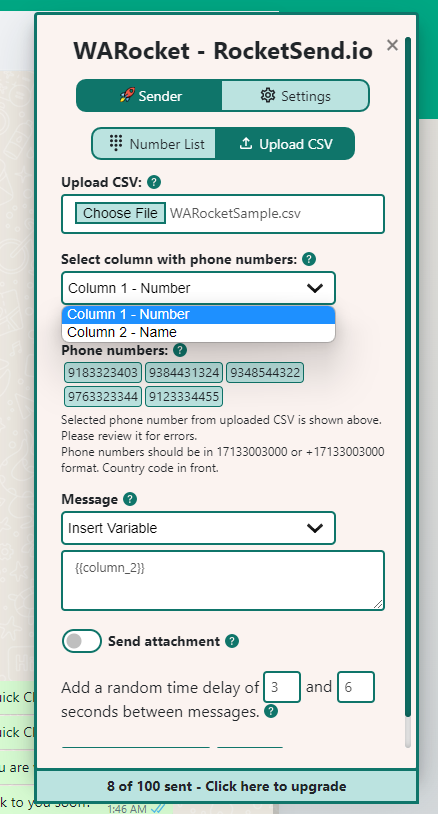Click the Message help icon
Image resolution: width=438 pixels, height=814 pixels.
pos(130,499)
